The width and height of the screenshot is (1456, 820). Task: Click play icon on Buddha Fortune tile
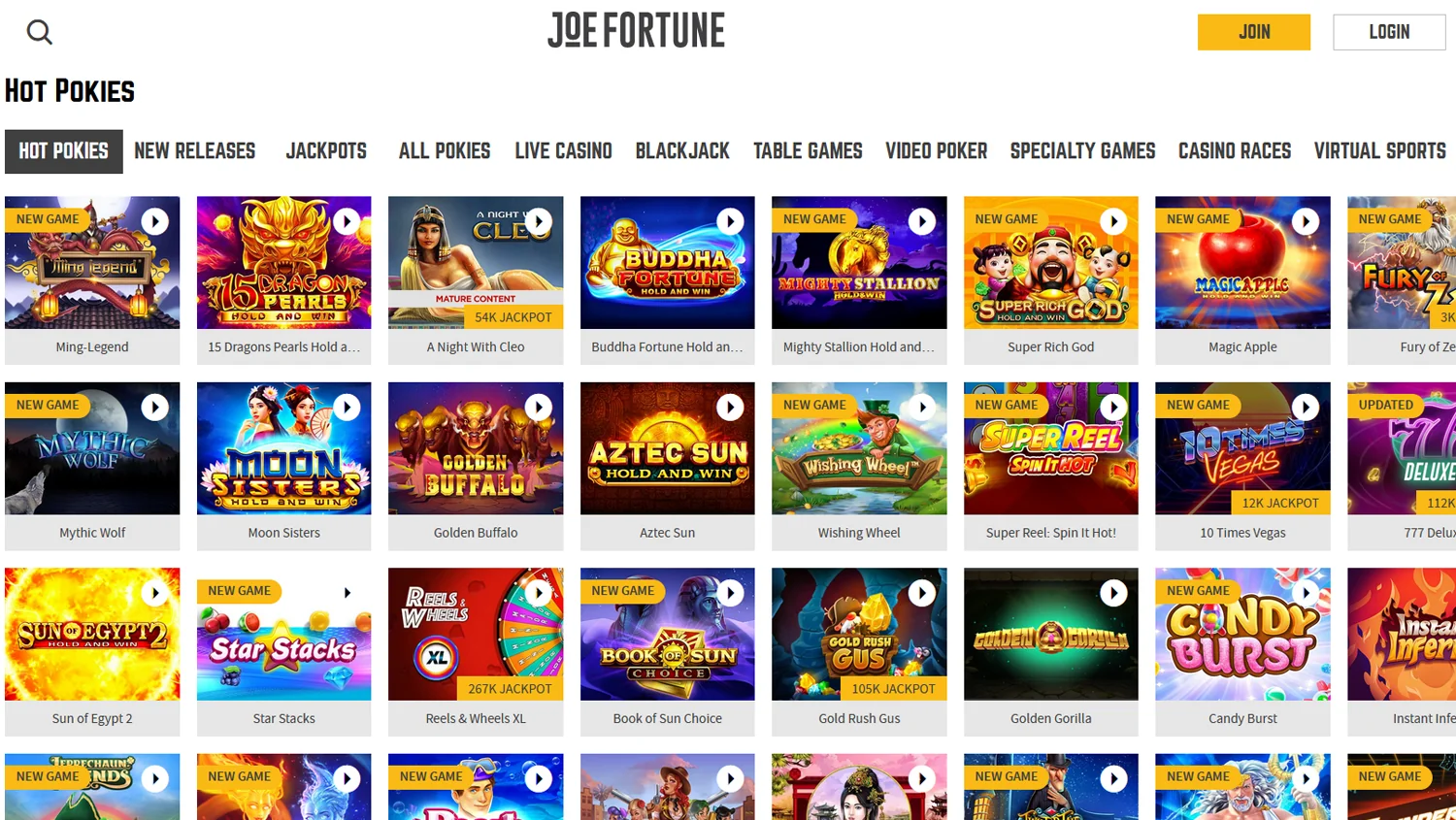(730, 221)
